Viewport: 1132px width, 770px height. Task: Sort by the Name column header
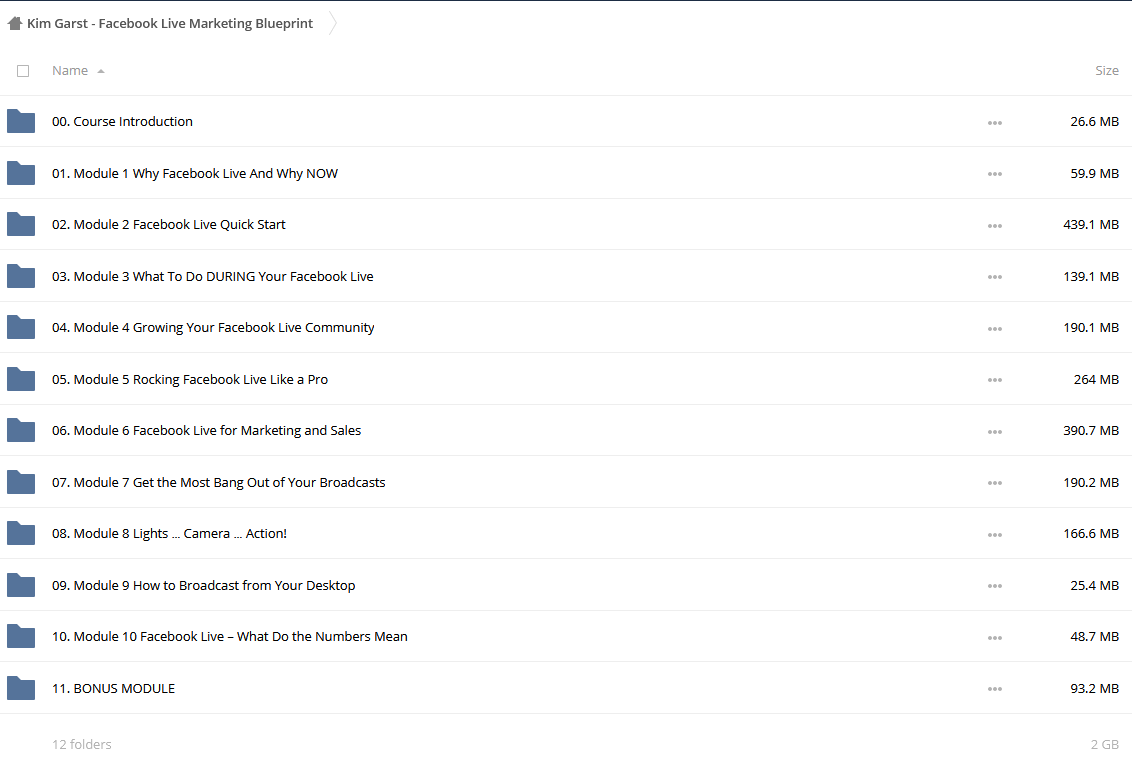tap(70, 71)
